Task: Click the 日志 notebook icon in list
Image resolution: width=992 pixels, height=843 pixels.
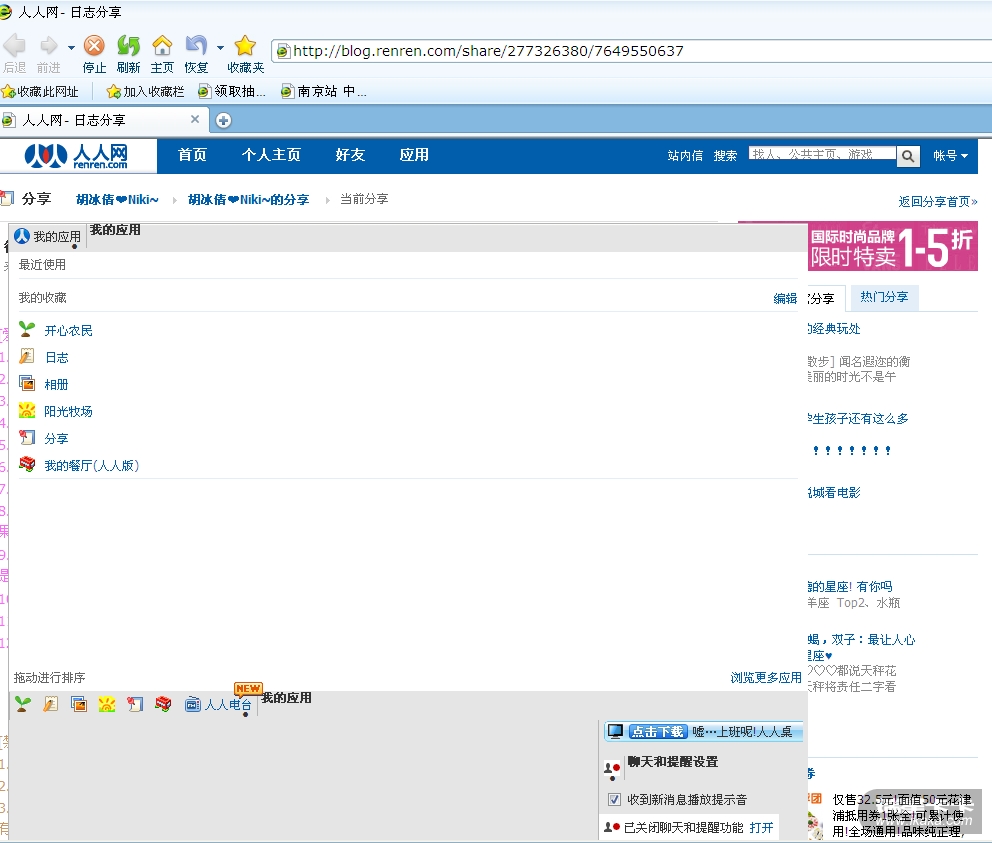Action: 27,356
